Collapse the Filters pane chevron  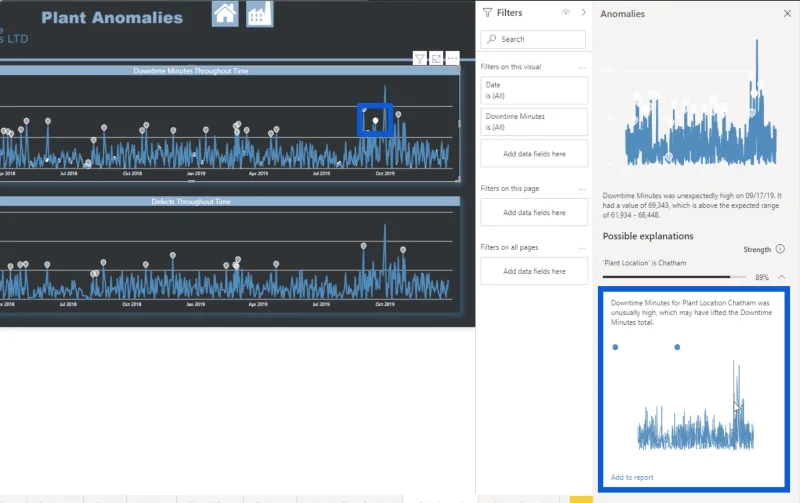tap(583, 12)
